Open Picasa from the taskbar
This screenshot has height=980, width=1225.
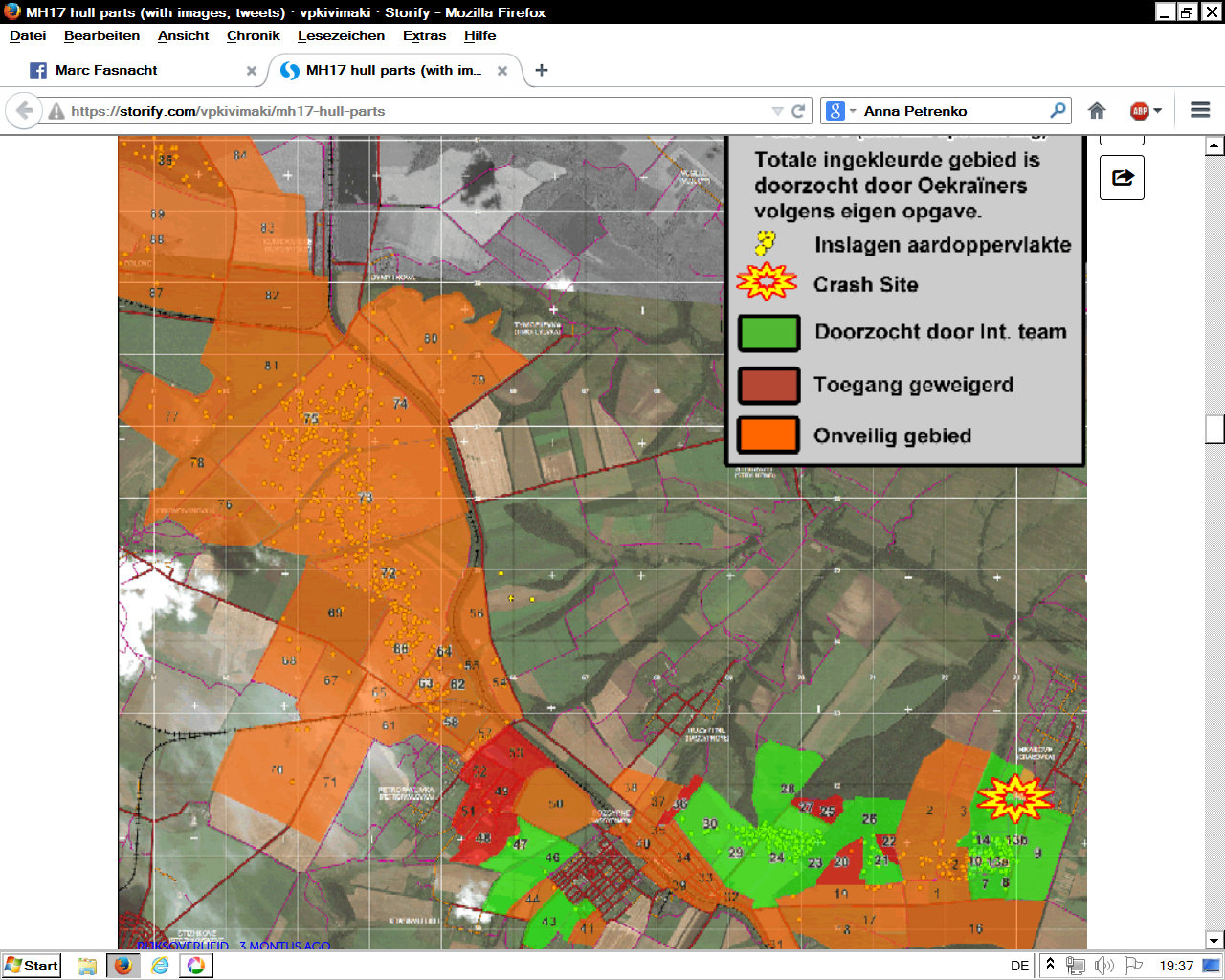point(195,966)
